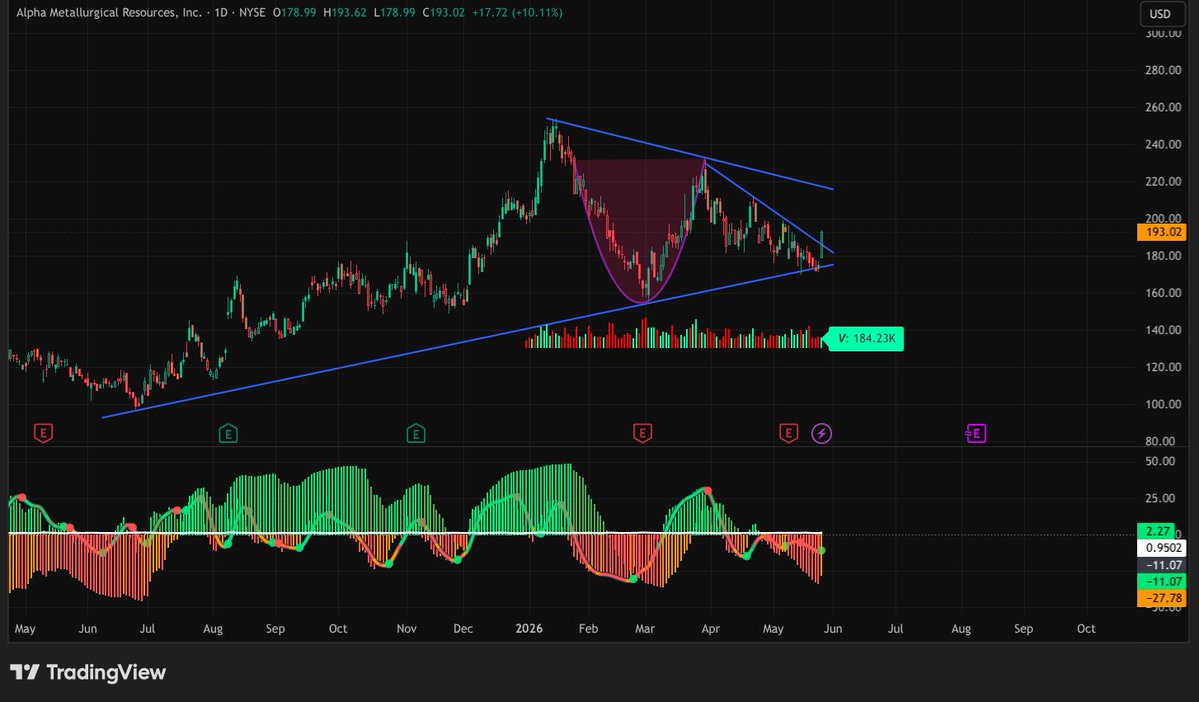Click the 25.00 indicator axis label

[1160, 498]
